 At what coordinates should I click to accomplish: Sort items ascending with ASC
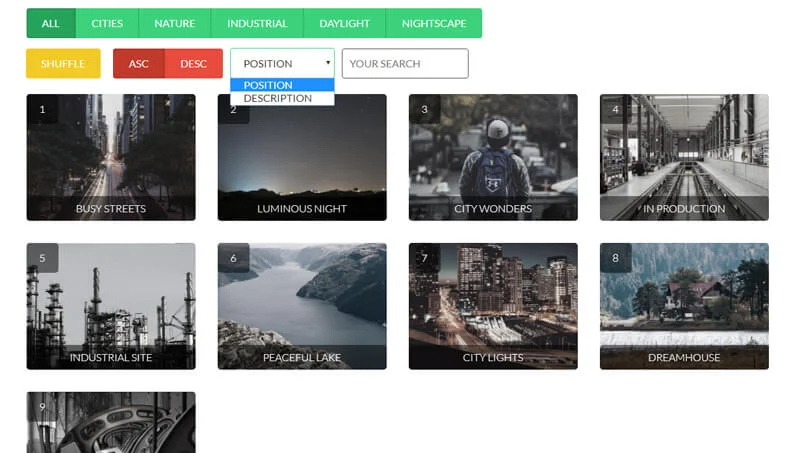[138, 64]
